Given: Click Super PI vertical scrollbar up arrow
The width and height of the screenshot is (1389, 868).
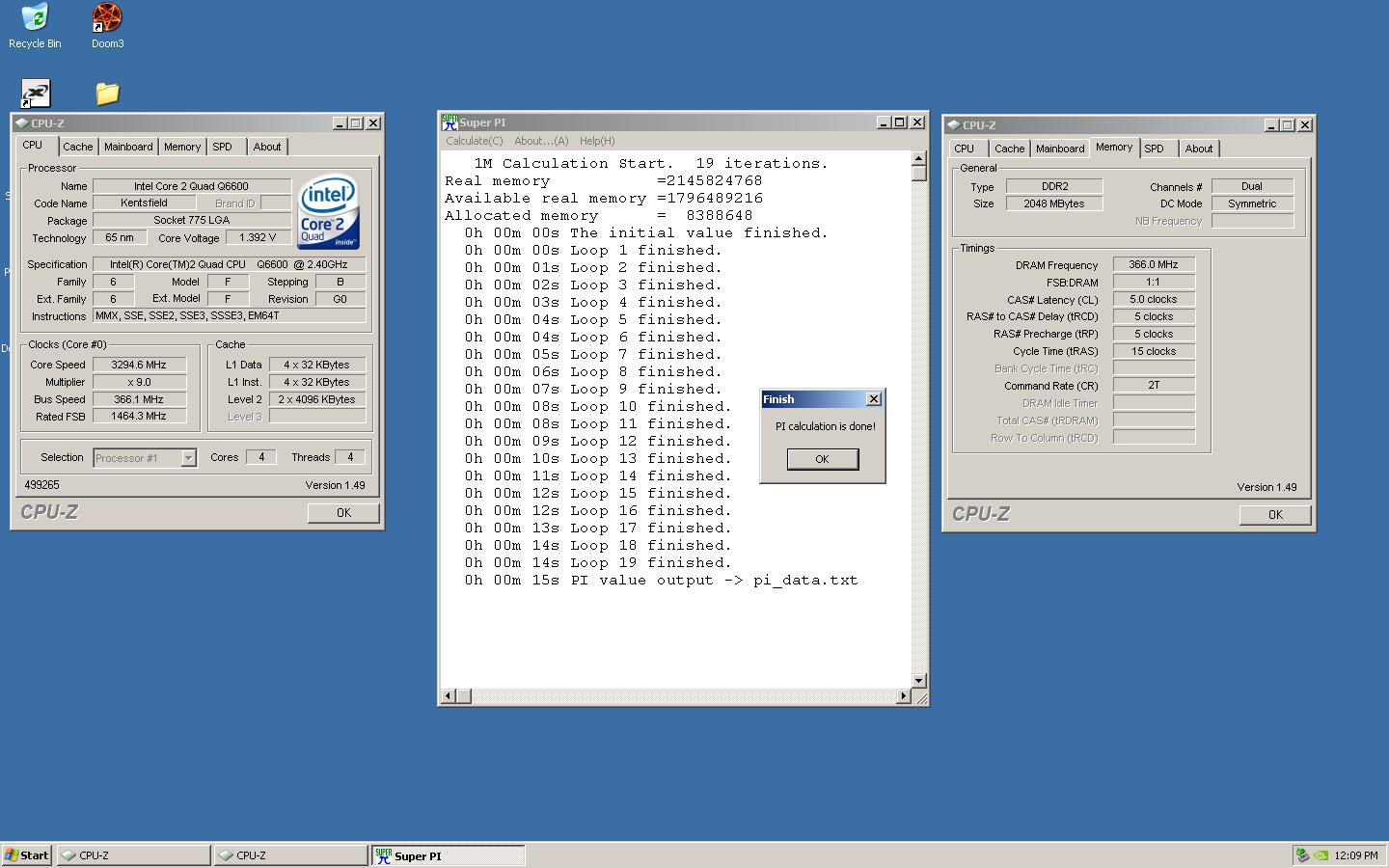Looking at the screenshot, I should click(918, 159).
